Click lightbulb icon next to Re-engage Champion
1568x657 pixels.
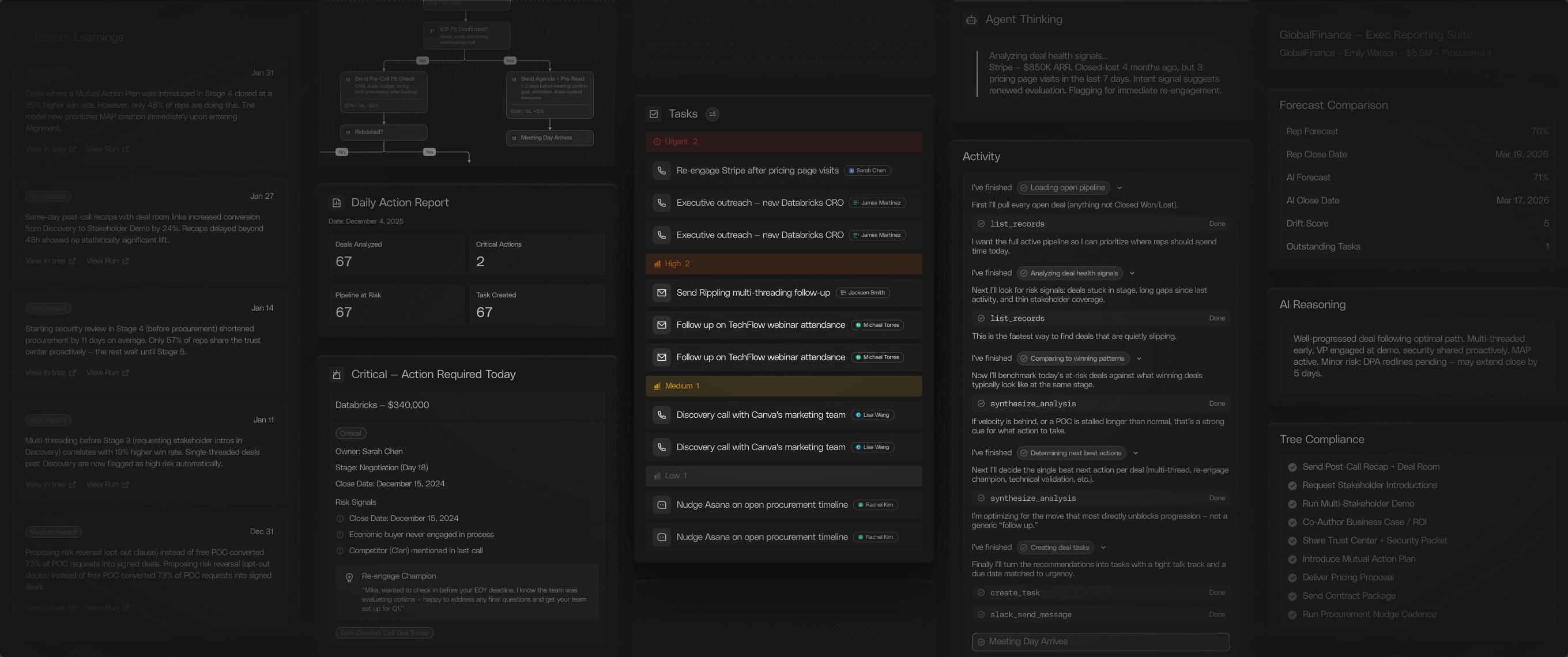coord(349,577)
